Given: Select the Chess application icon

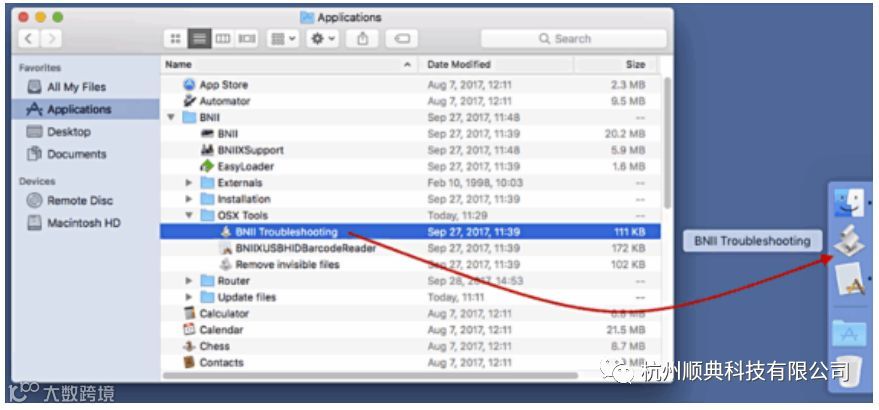Looking at the screenshot, I should point(190,346).
